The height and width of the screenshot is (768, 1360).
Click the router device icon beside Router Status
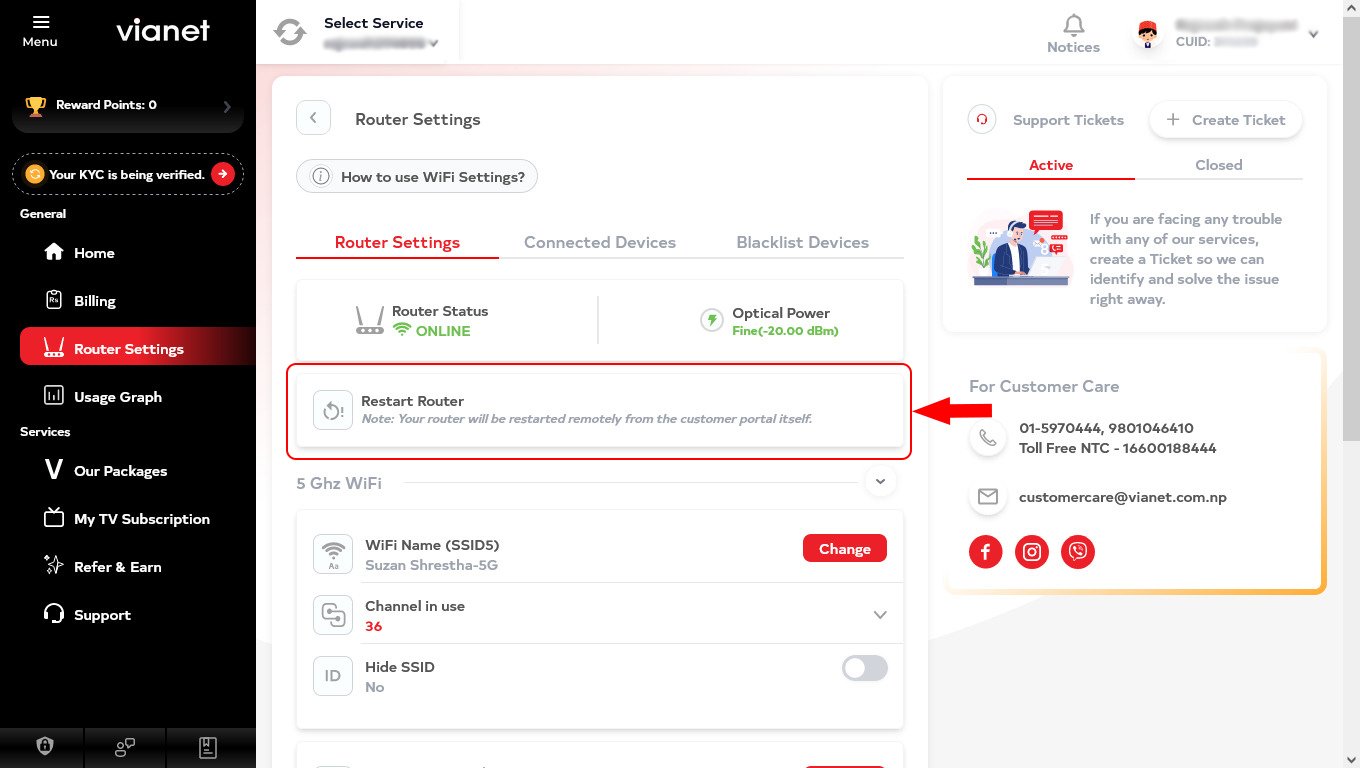pyautogui.click(x=369, y=321)
